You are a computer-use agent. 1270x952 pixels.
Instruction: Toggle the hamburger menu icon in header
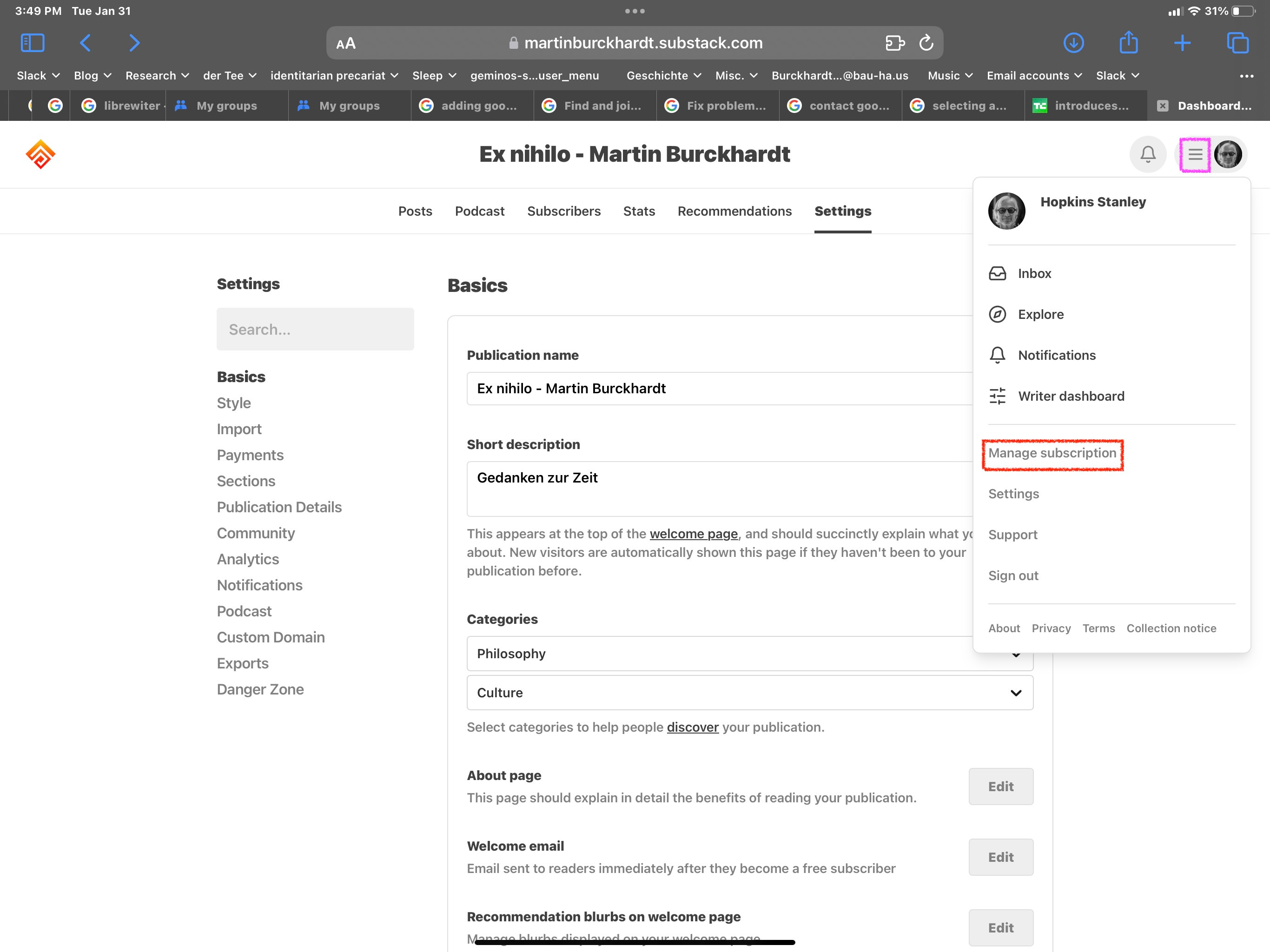click(1195, 154)
